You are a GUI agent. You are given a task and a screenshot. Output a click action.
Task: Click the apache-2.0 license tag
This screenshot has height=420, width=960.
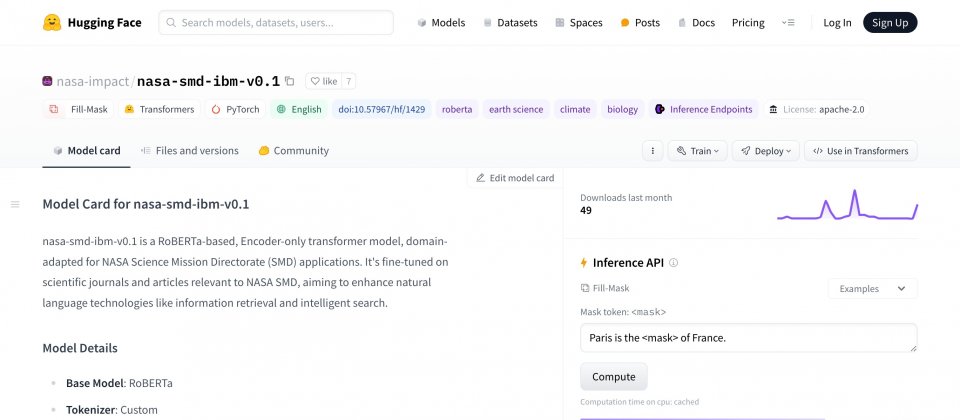816,109
